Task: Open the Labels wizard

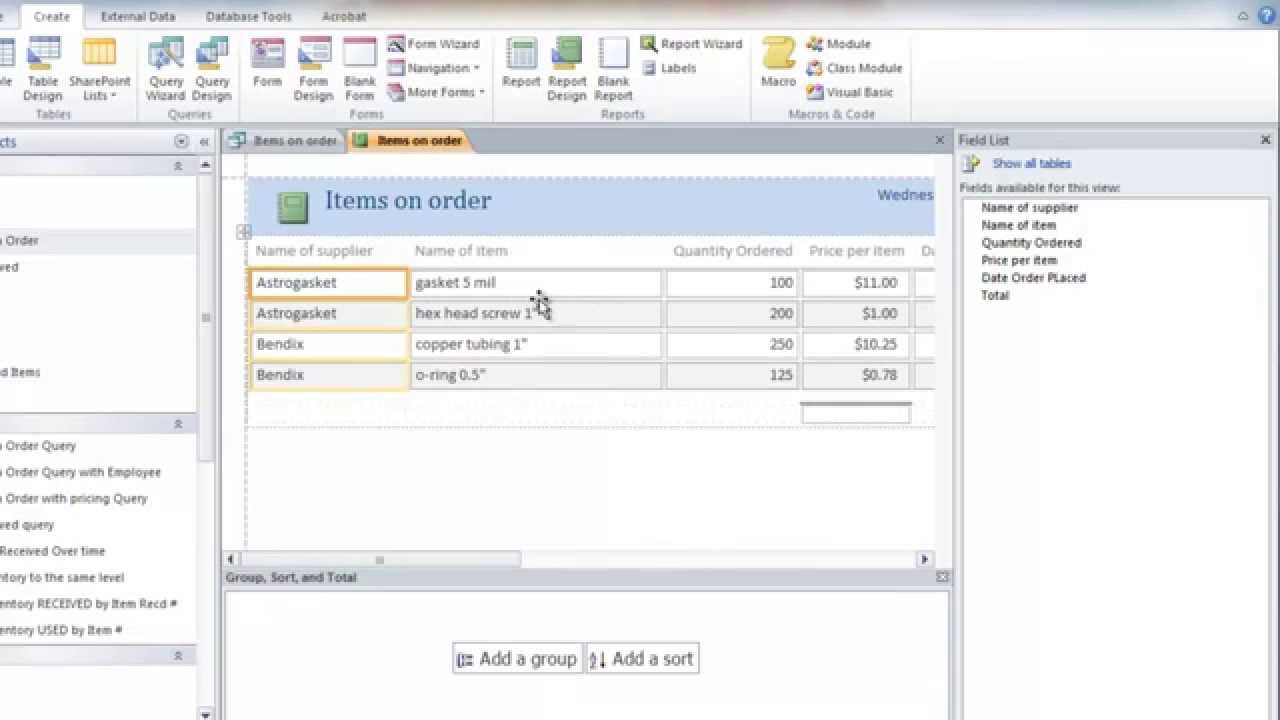Action: [x=668, y=68]
